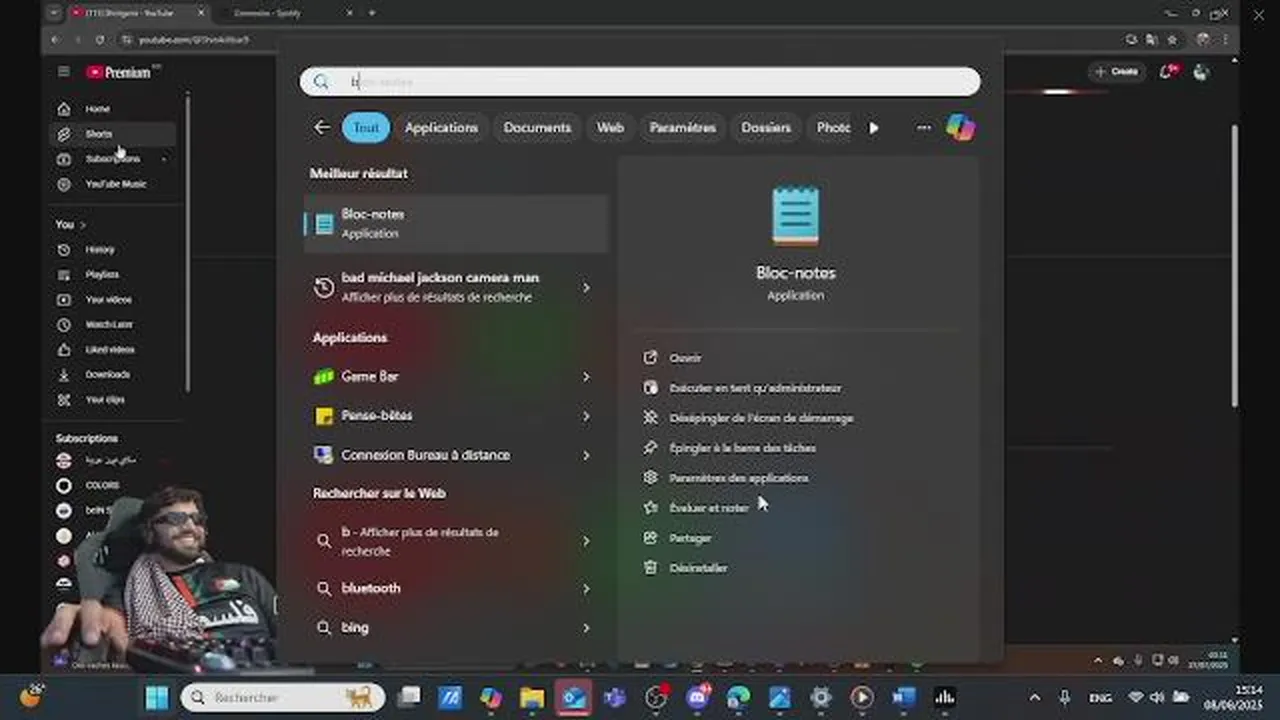Expand the bing web result chevron
1280x720 pixels.
tap(586, 628)
